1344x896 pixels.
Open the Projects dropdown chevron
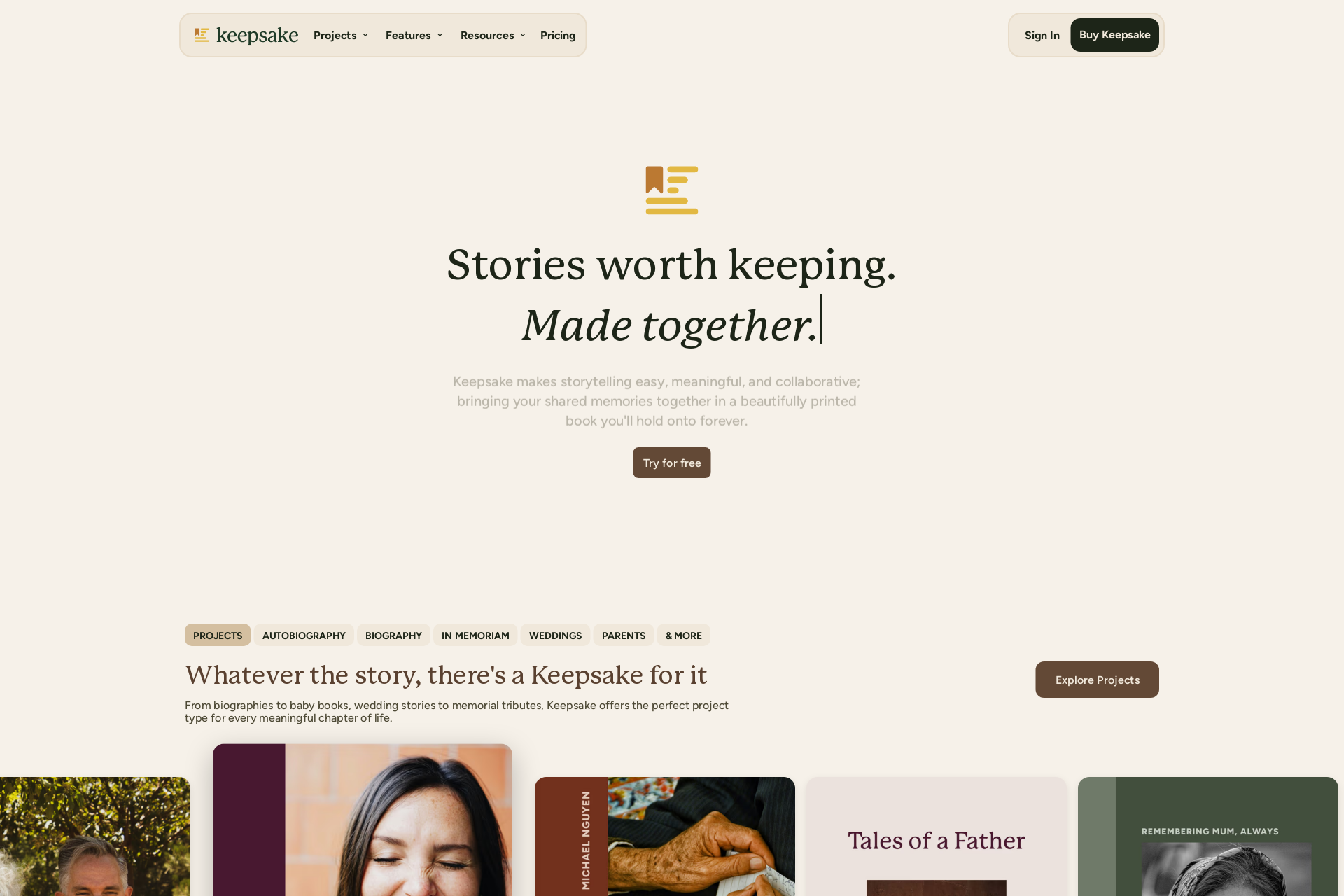[365, 35]
